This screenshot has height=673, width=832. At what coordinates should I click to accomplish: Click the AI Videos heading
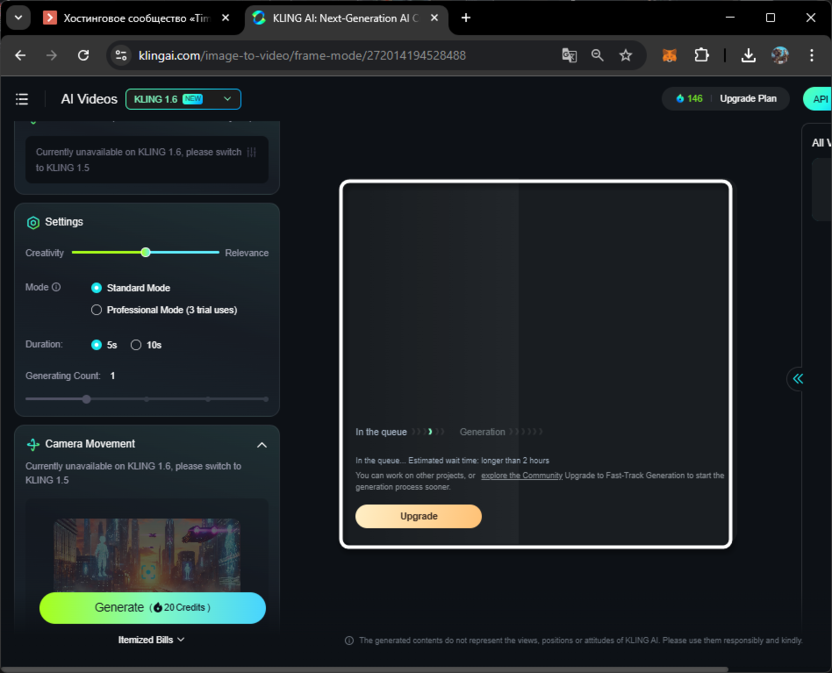[x=89, y=99]
